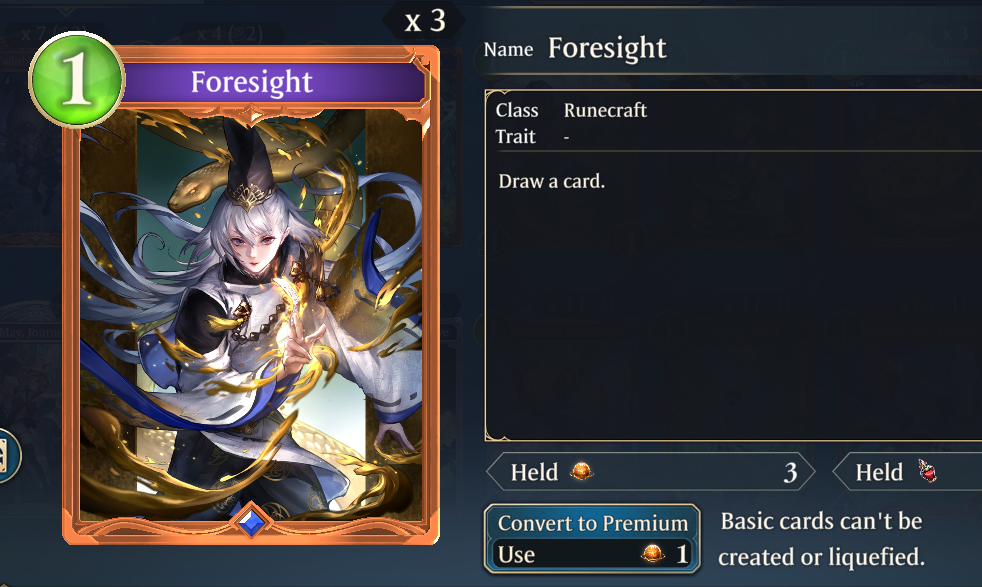Viewport: 982px width, 587px height.
Task: Click the Basic cards can't be created notice
Action: [821, 539]
